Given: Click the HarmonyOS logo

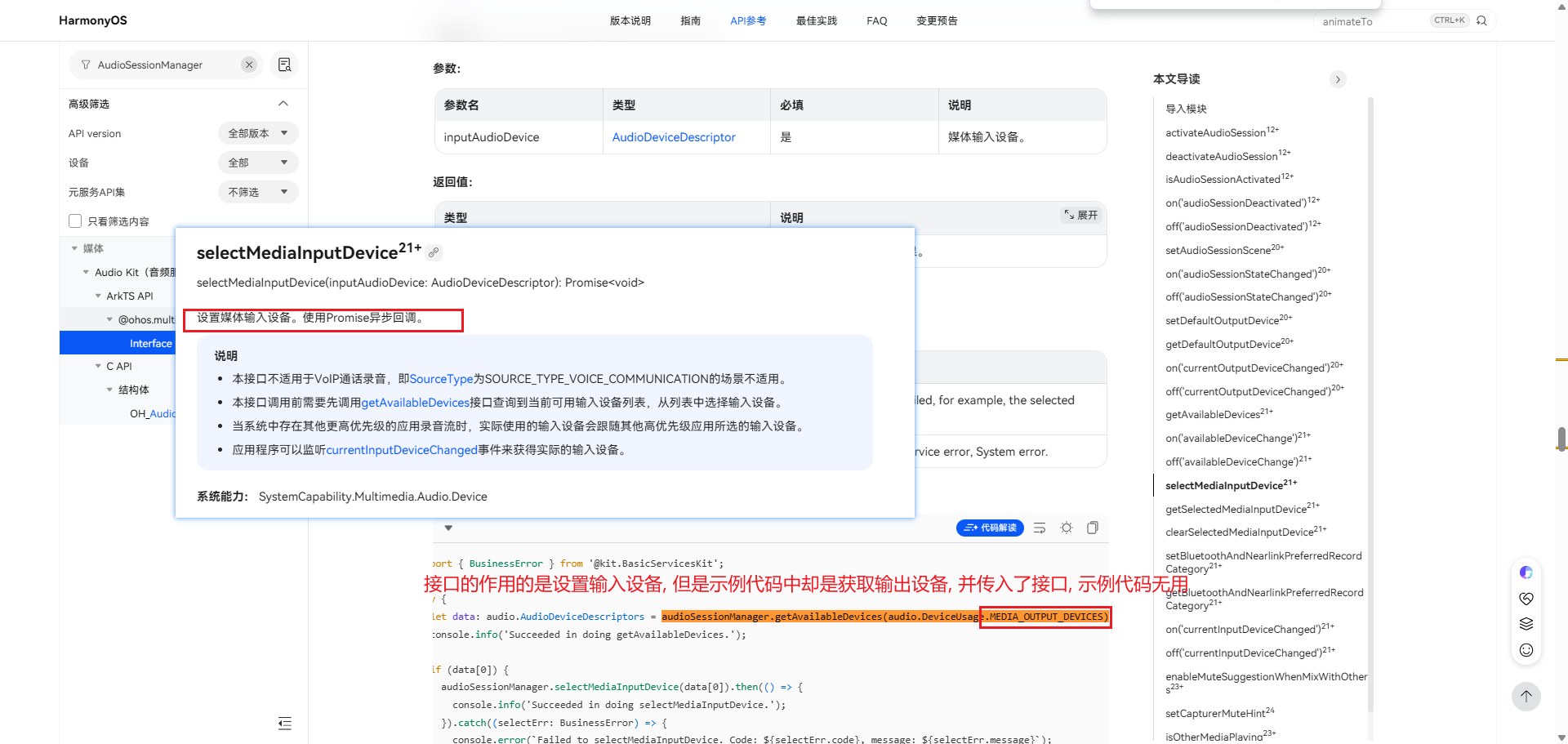Looking at the screenshot, I should tap(93, 20).
